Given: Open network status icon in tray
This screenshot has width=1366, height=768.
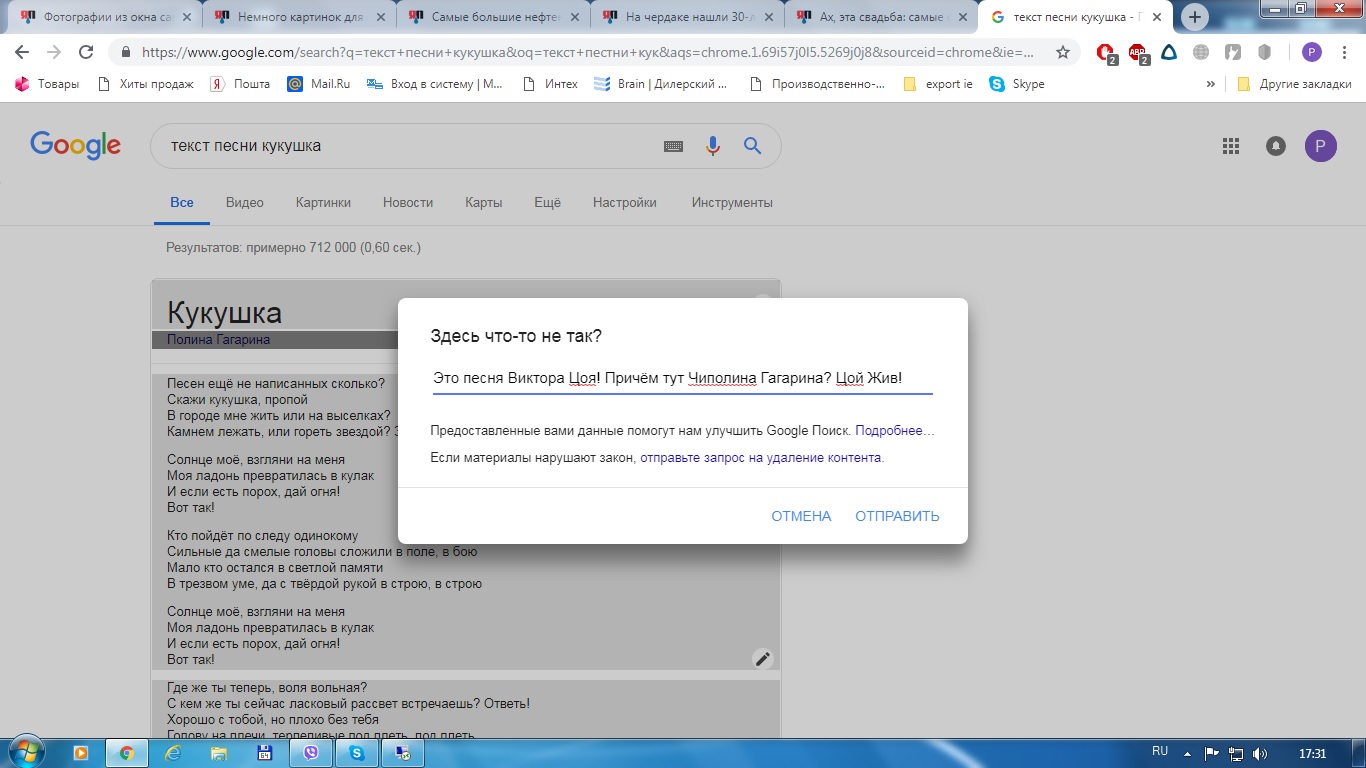Looking at the screenshot, I should click(x=1236, y=753).
